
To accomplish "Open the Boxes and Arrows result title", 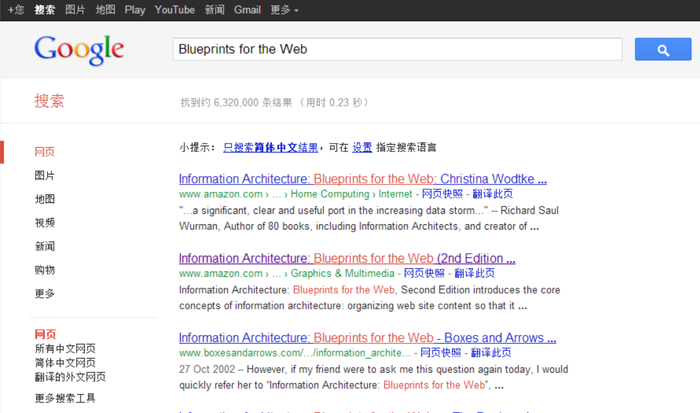I will coord(360,338).
